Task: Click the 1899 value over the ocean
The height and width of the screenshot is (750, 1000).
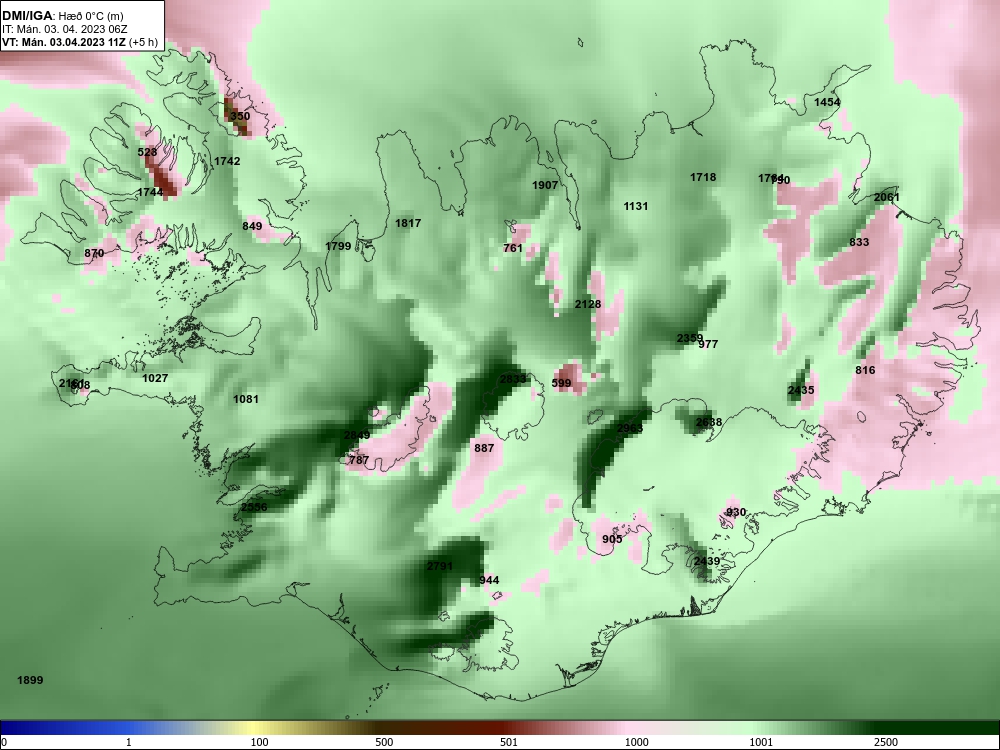Action: (30, 680)
